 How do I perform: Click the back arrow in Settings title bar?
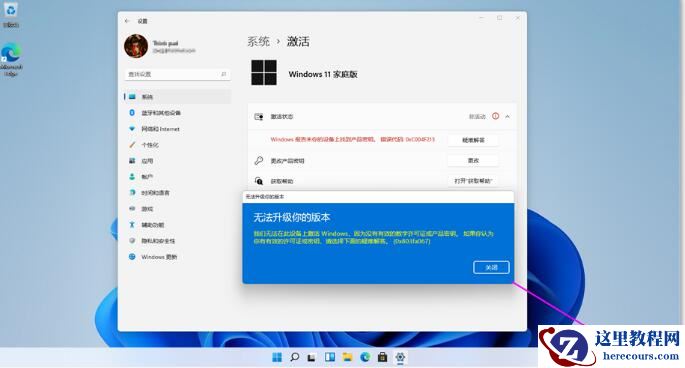click(127, 21)
